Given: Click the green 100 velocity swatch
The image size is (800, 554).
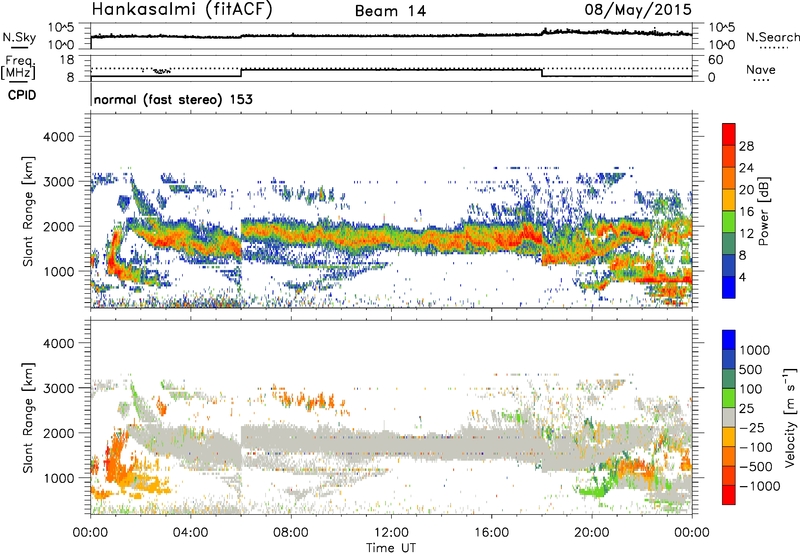Looking at the screenshot, I should coord(729,398).
